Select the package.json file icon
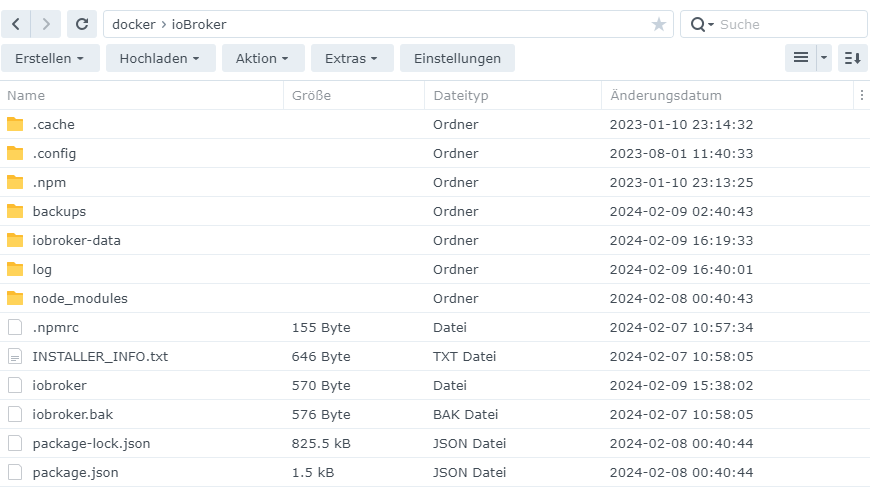Image resolution: width=872 pixels, height=497 pixels. tap(15, 472)
